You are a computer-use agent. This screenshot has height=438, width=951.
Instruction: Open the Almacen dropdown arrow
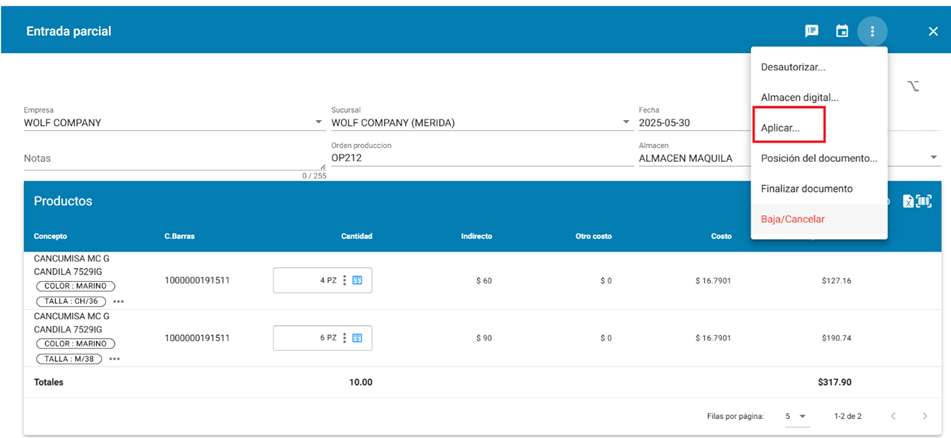(933, 158)
